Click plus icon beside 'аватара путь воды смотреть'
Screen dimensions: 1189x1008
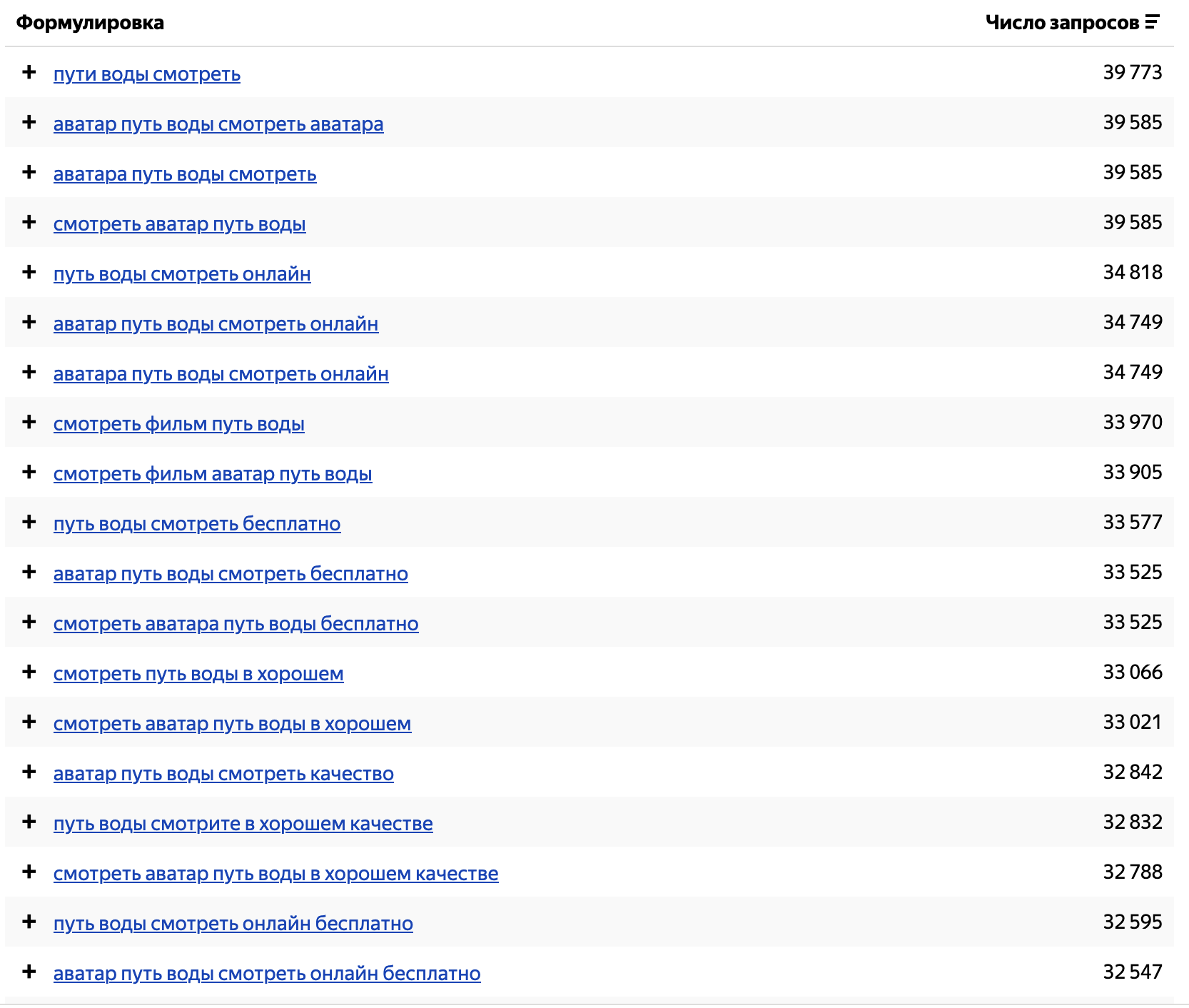click(x=29, y=172)
